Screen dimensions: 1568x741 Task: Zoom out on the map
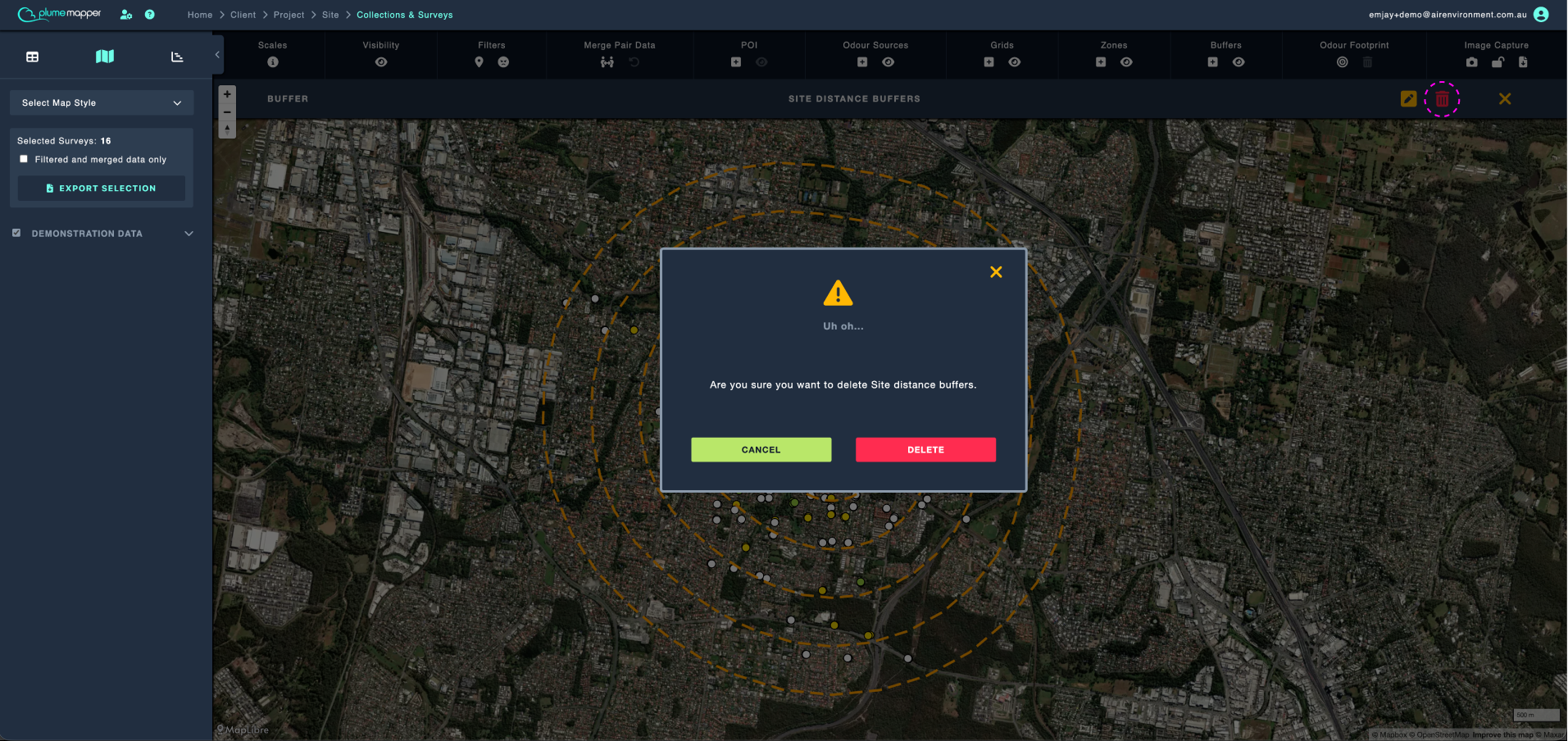(228, 112)
